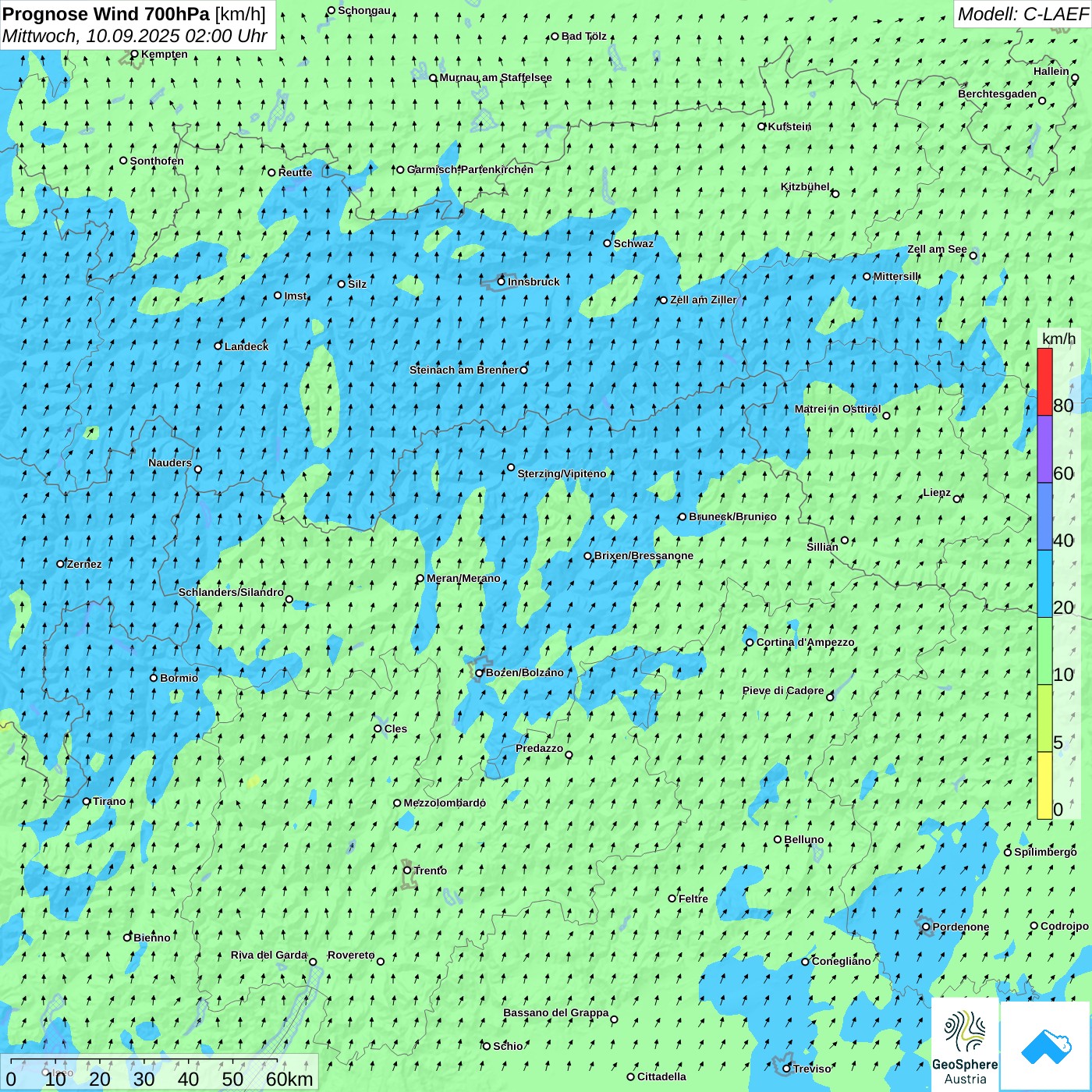Click the blue cloud app logo

[1045, 1045]
